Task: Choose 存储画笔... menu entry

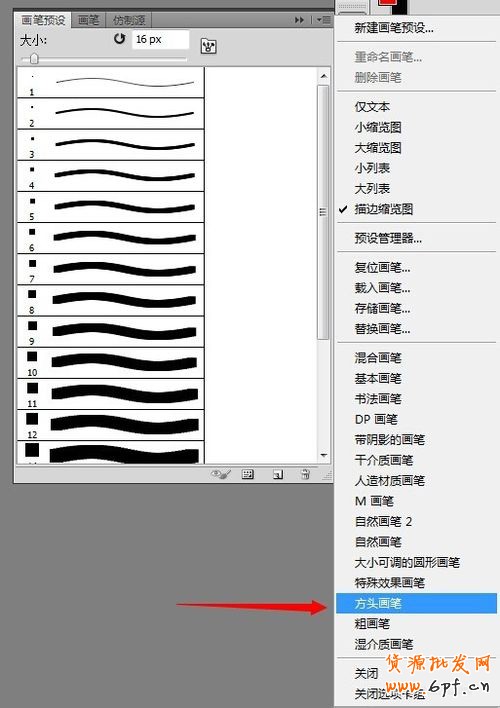Action: click(382, 308)
